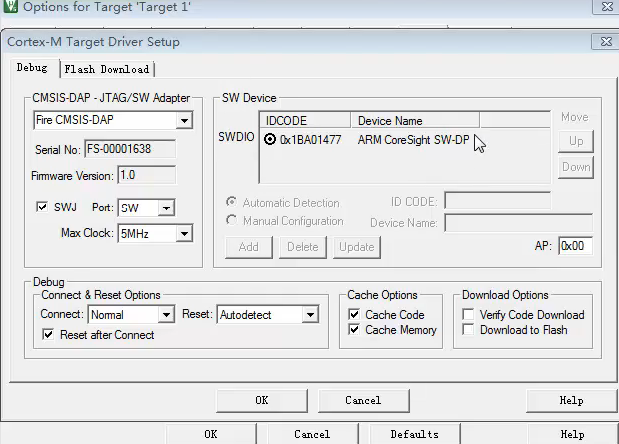Click the Move Down button
The image size is (619, 444).
pos(576,167)
